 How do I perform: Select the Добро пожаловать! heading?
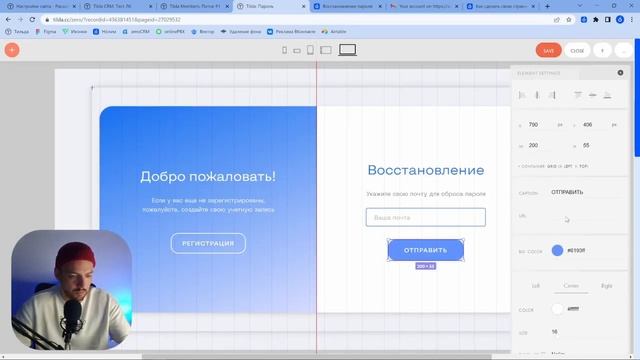208,176
